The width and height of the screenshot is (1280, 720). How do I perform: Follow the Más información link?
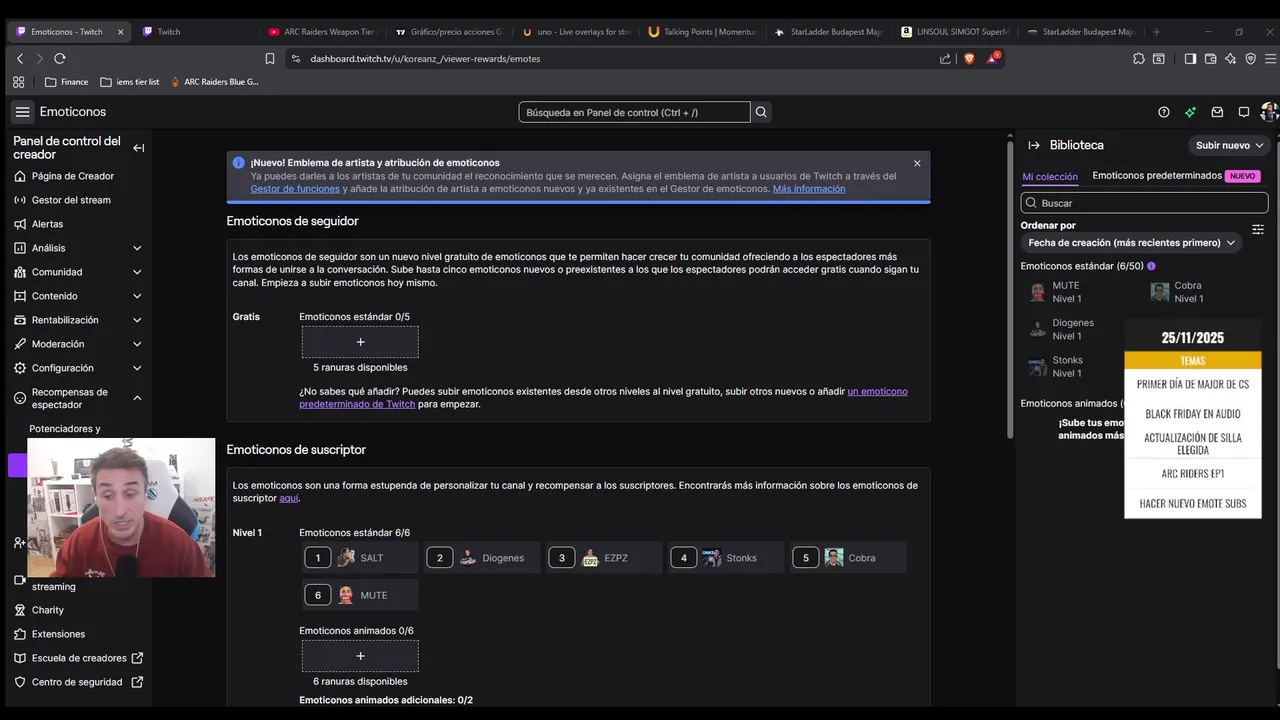(x=809, y=189)
